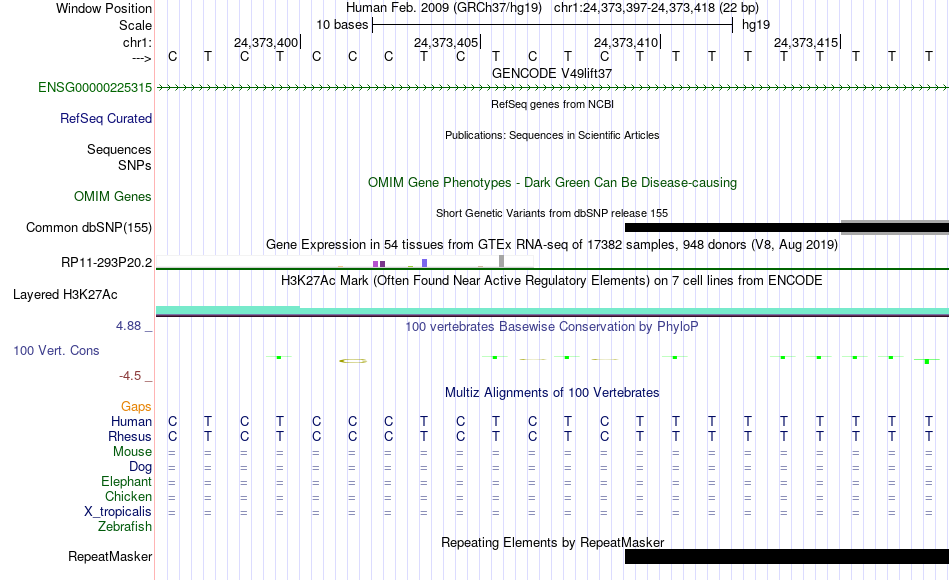This screenshot has height=580, width=950.
Task: Click the Sequences track label
Action: 119,150
